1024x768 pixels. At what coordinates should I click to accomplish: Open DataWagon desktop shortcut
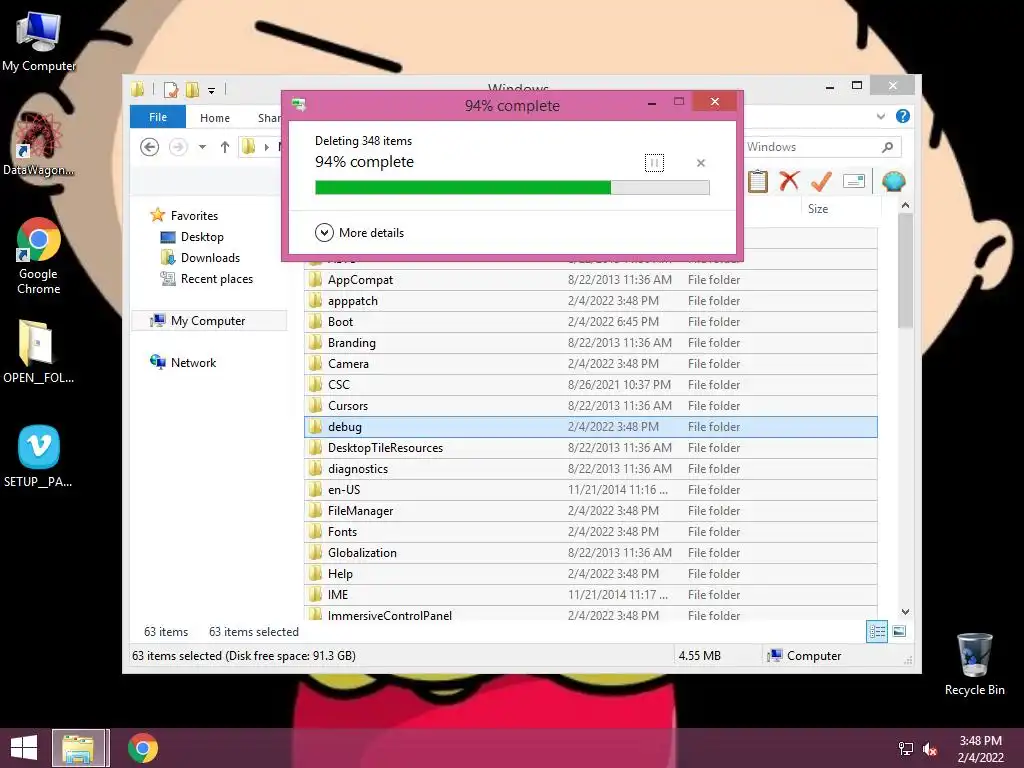click(39, 145)
